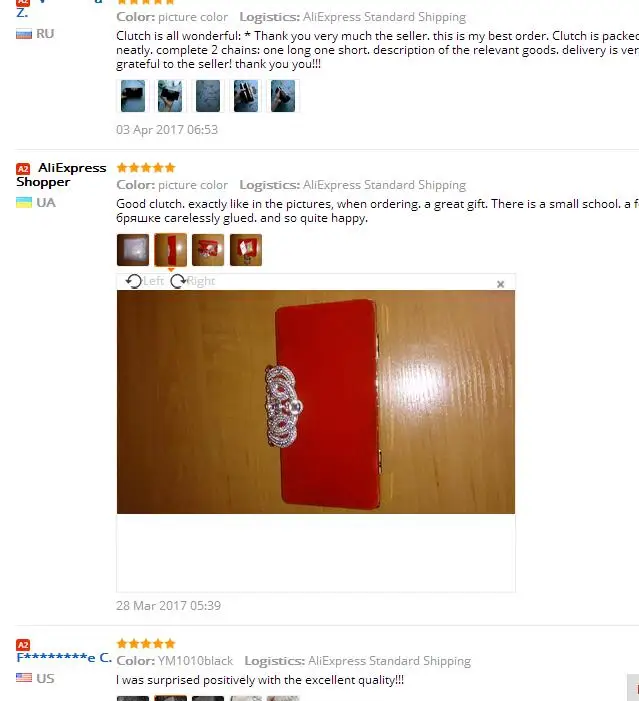Click the Ukraine flag icon
The image size is (639, 701).
(x=24, y=203)
